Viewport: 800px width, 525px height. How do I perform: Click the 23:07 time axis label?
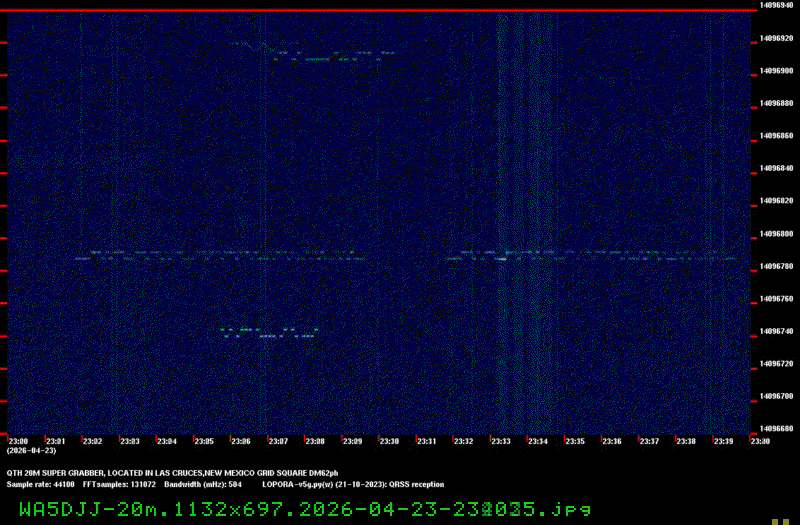277,441
